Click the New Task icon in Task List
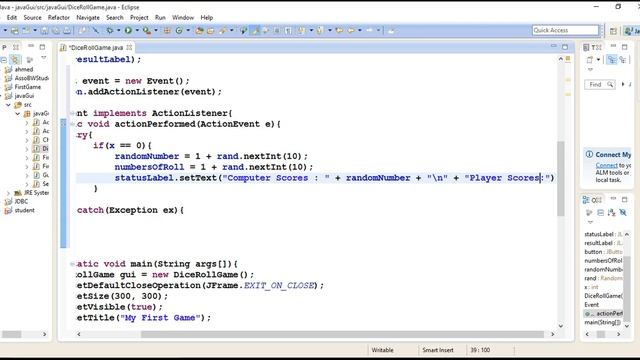 589,60
